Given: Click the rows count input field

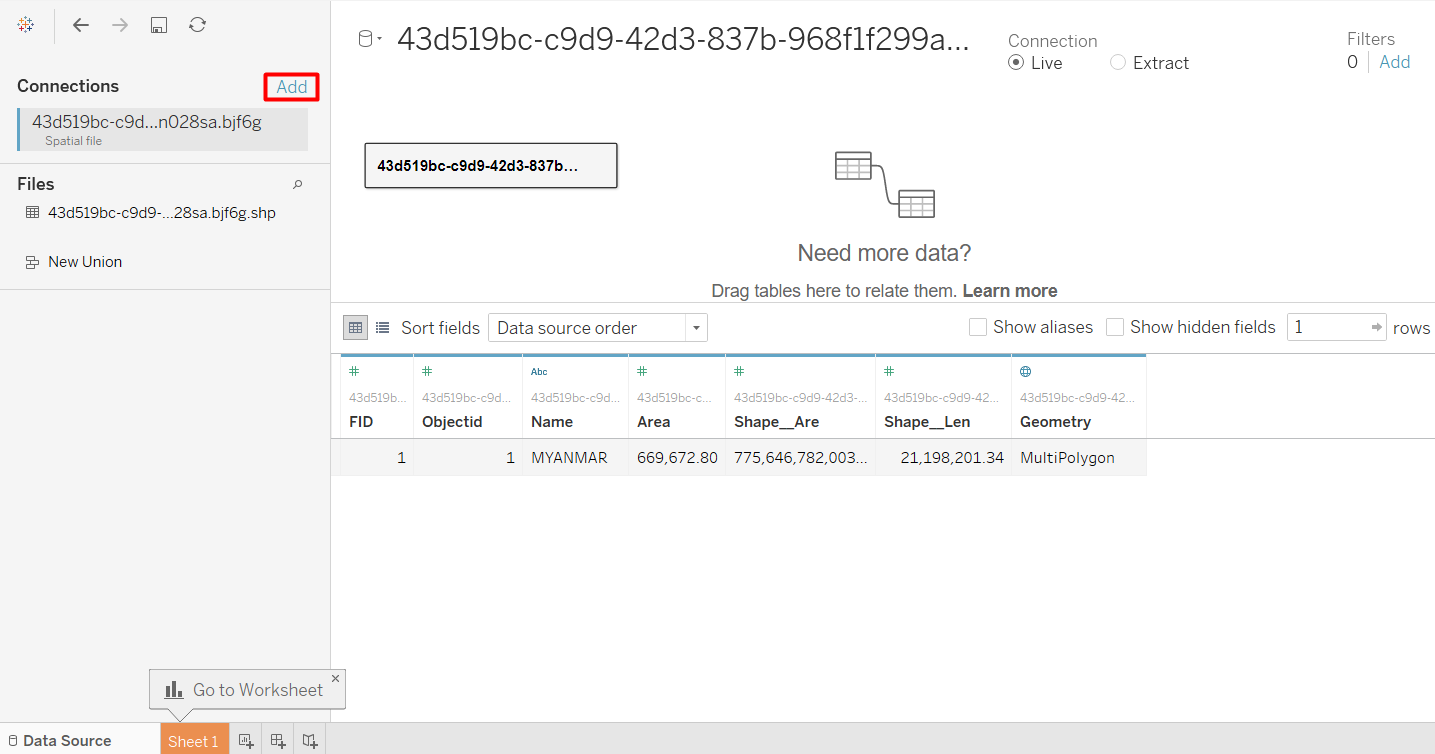Looking at the screenshot, I should point(1327,327).
